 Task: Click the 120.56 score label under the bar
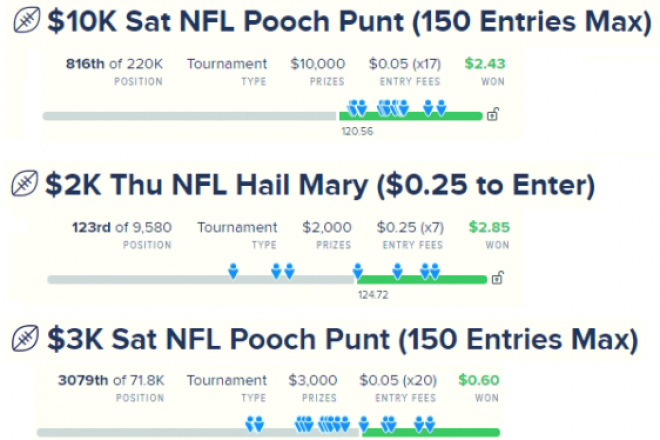[x=357, y=131]
